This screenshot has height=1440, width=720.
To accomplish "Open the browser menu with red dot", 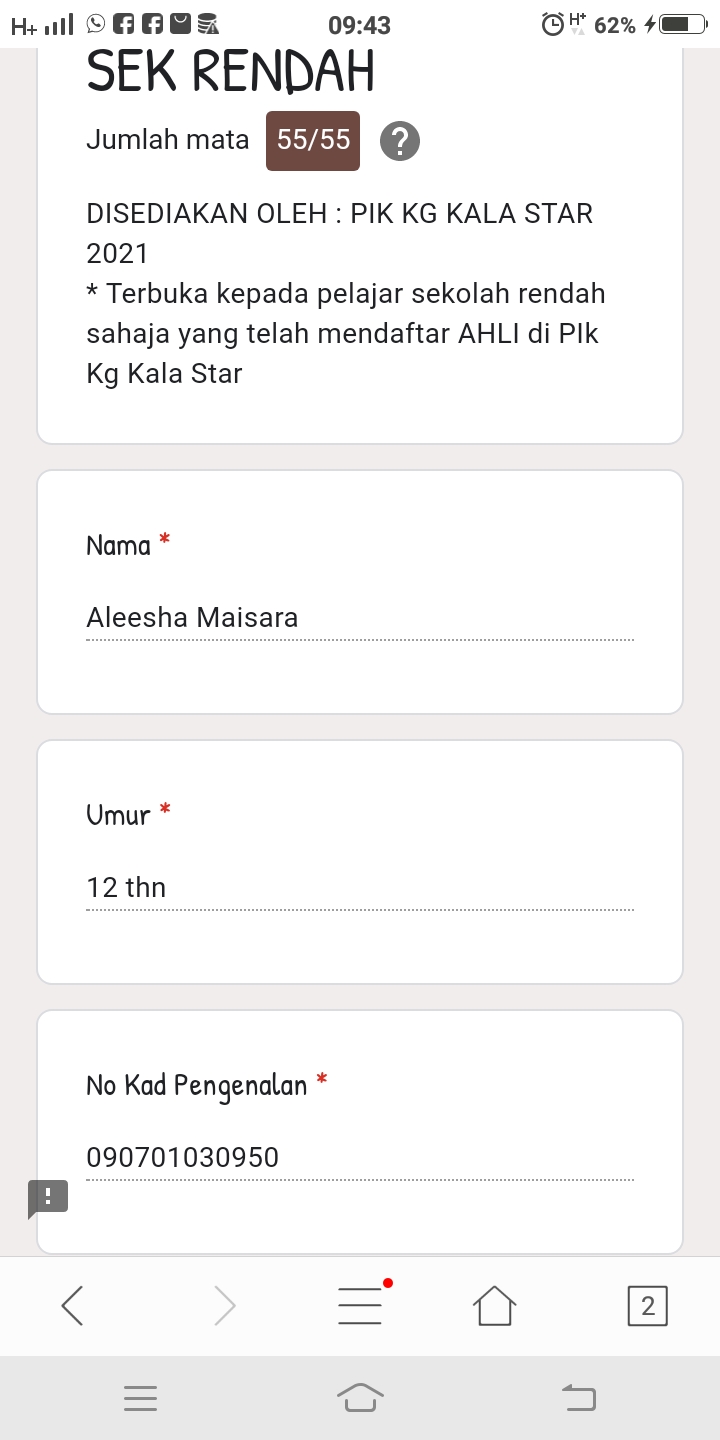I will click(x=361, y=1305).
